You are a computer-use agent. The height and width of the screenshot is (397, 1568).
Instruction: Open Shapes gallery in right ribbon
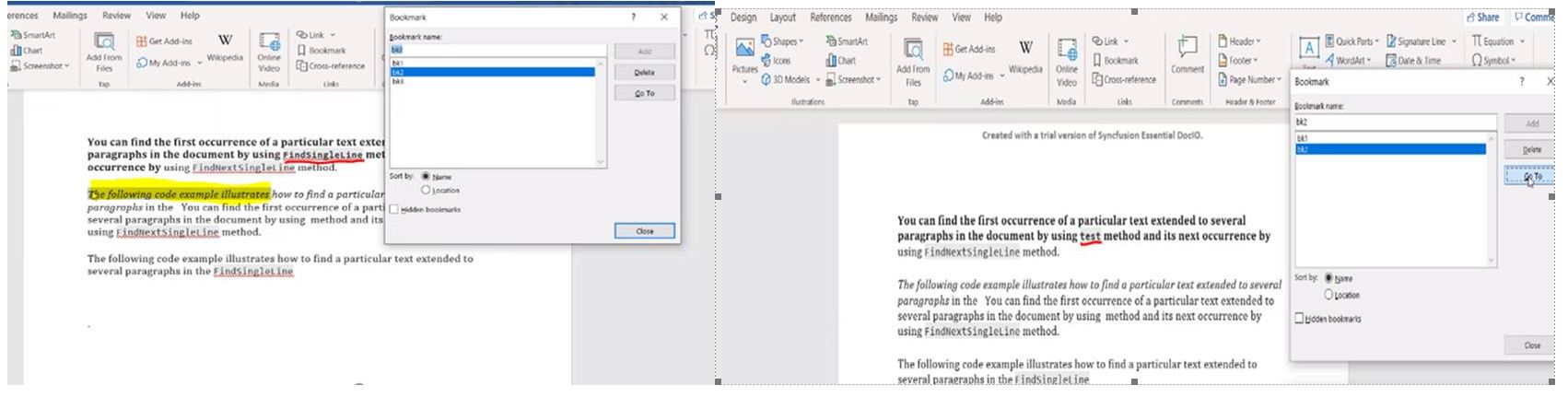783,41
